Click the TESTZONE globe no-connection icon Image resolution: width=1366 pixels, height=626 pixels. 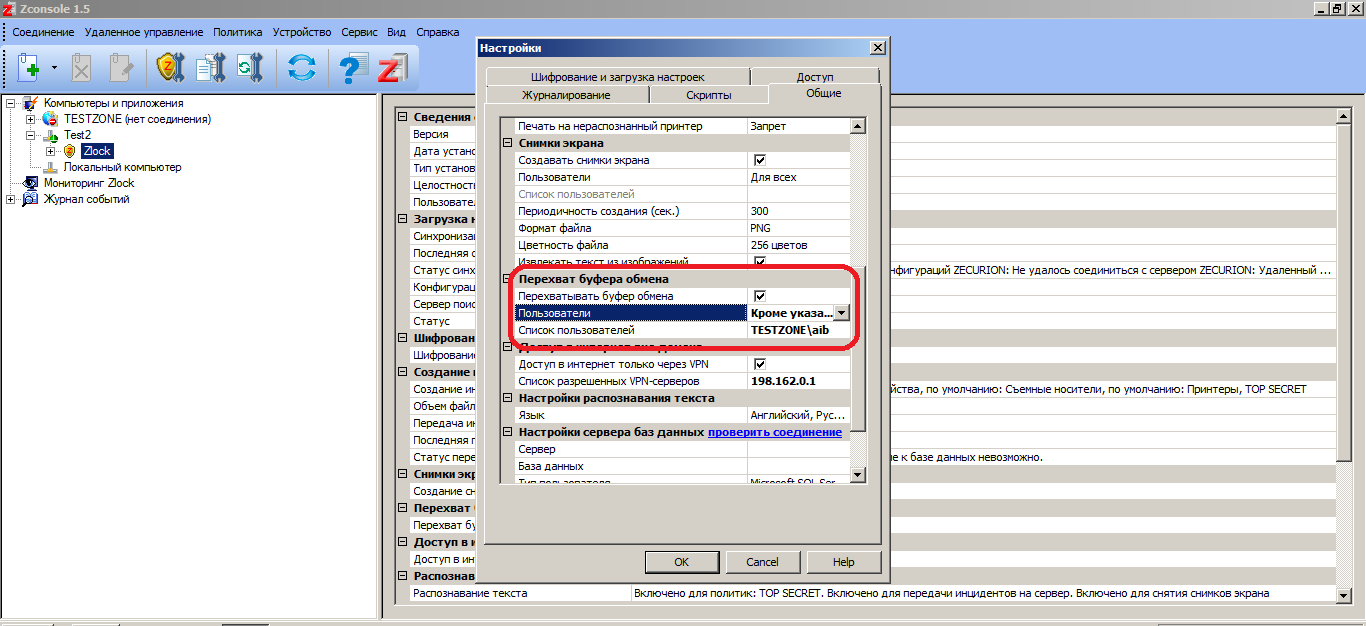coord(50,119)
